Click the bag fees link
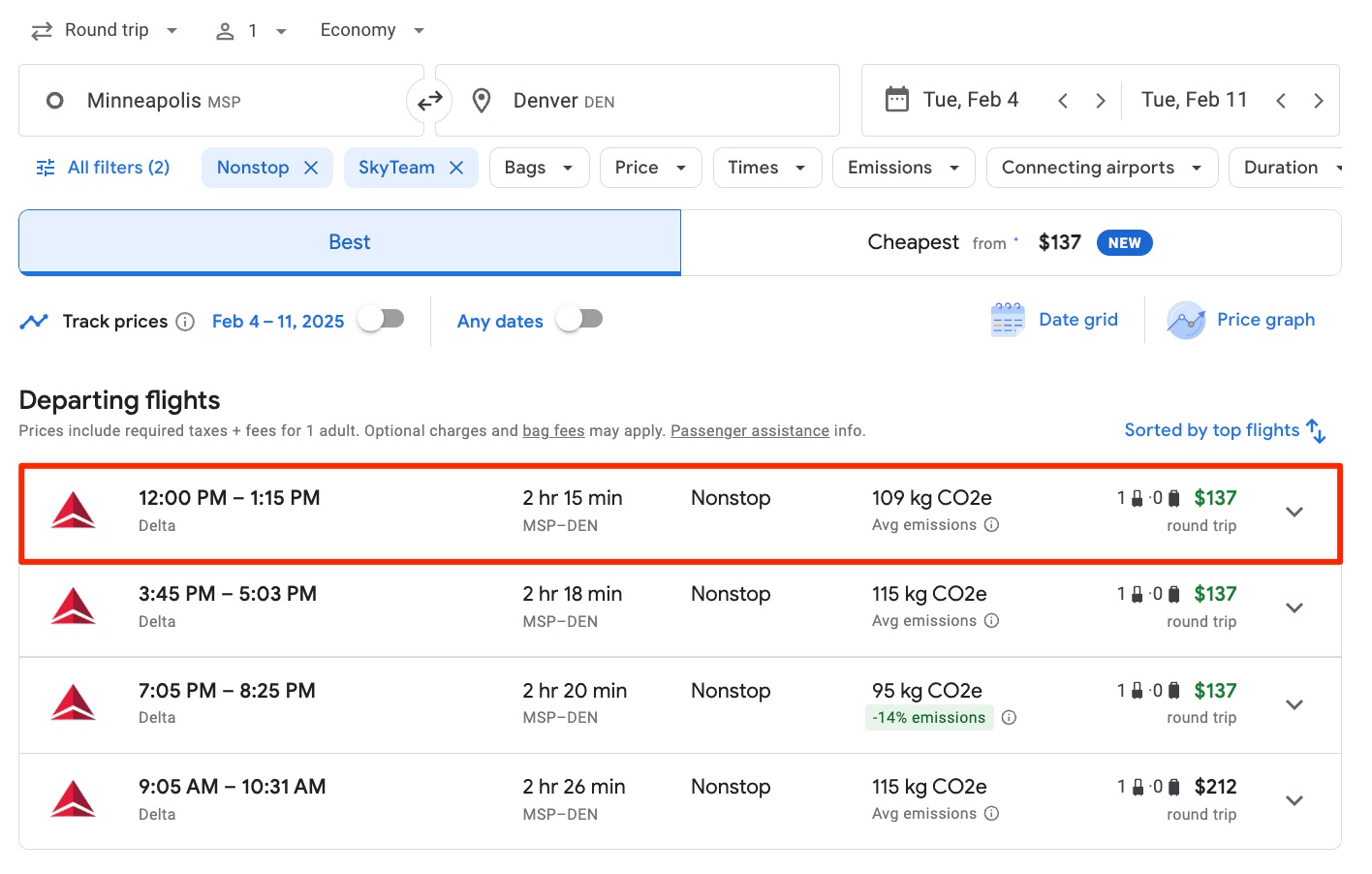Viewport: 1372px width, 874px height. [x=553, y=430]
